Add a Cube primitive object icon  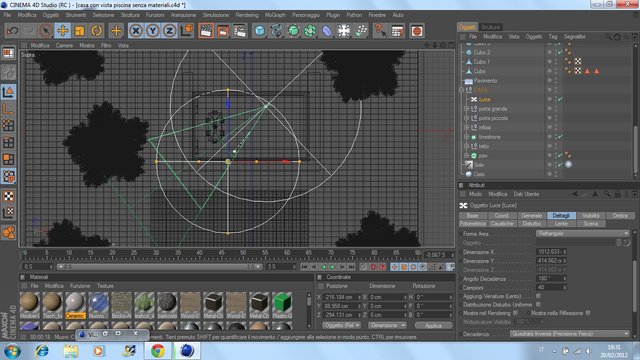pos(260,31)
